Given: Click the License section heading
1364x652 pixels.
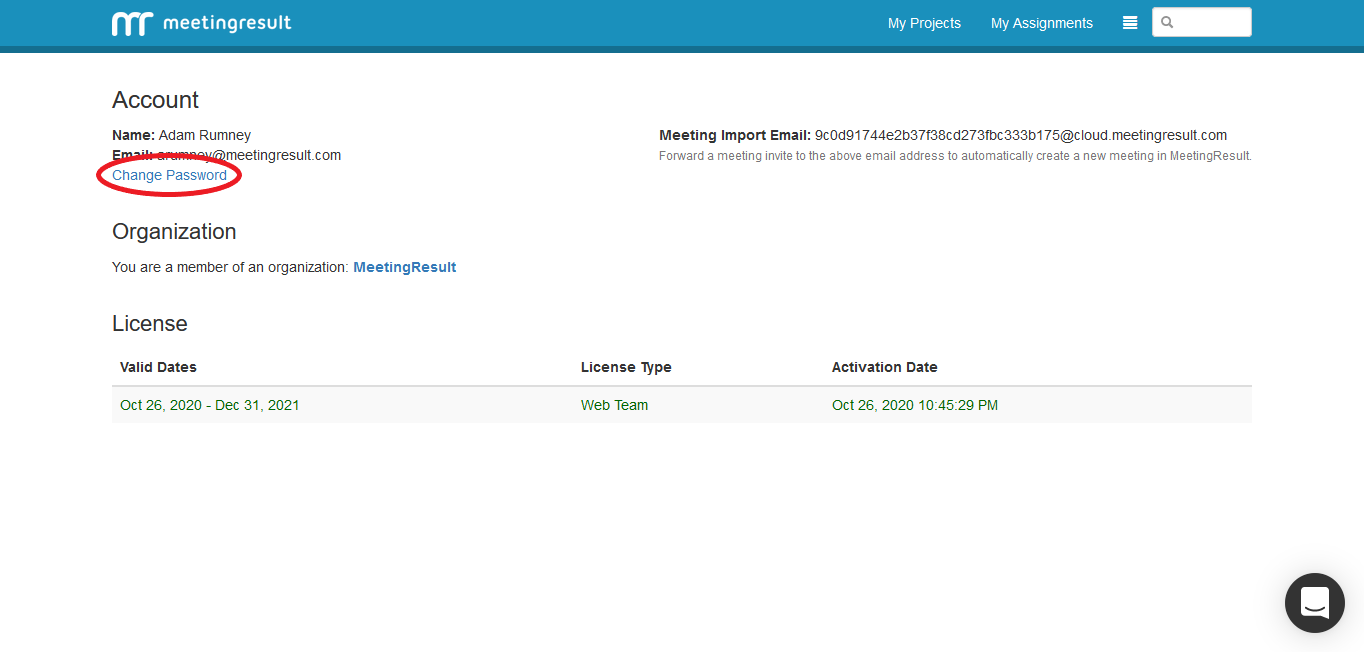Looking at the screenshot, I should [149, 324].
